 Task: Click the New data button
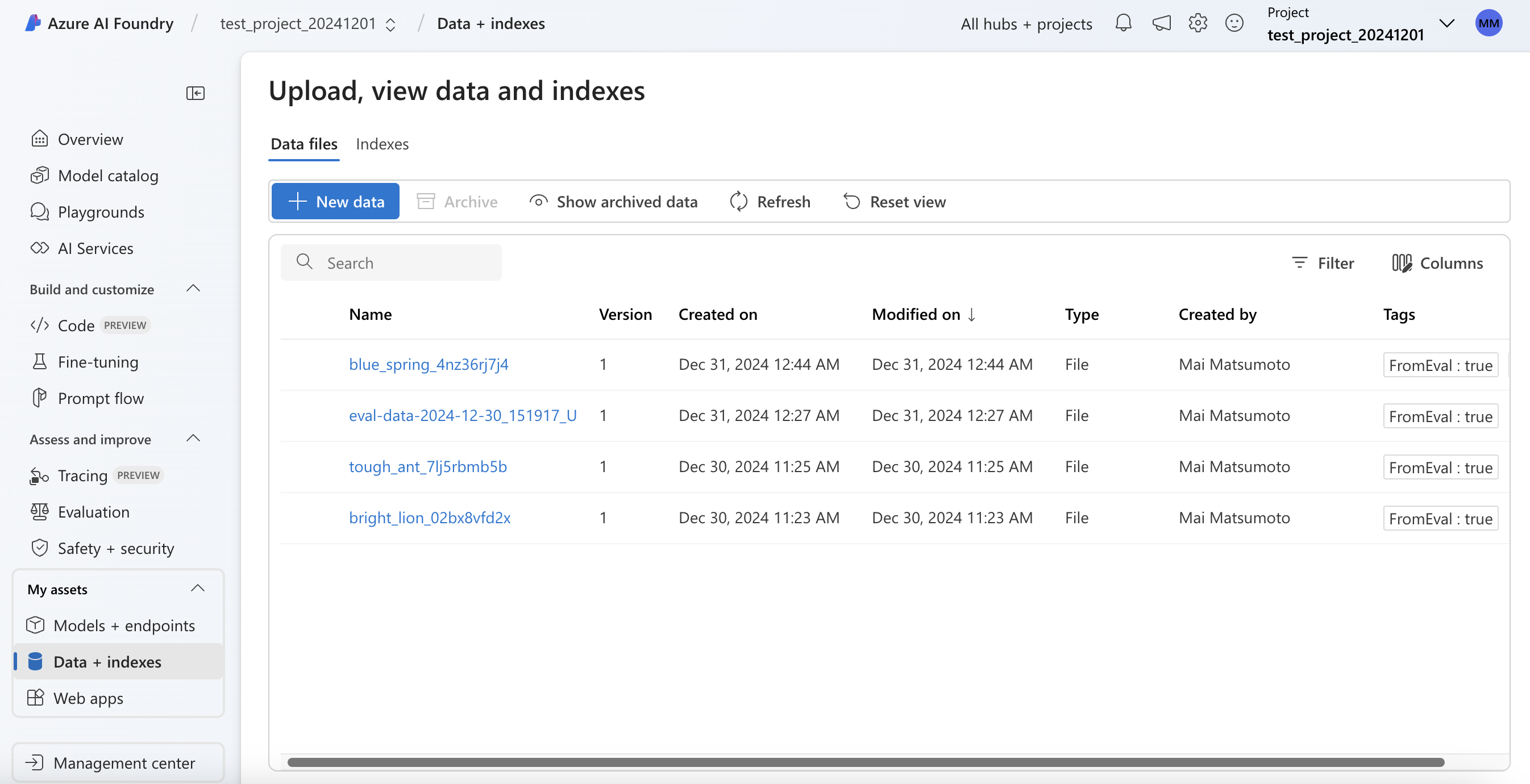click(x=335, y=202)
